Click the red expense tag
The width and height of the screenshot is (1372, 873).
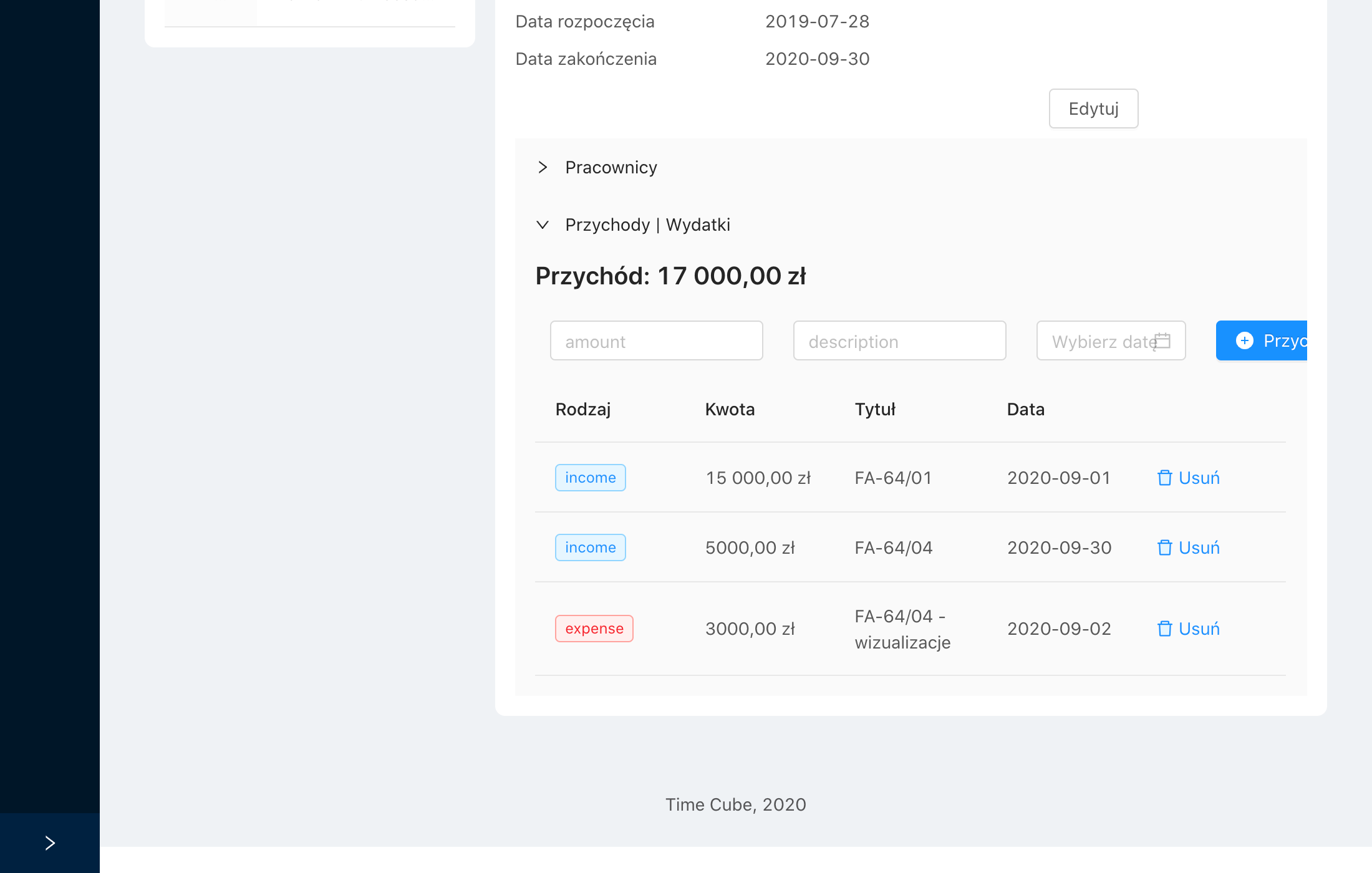coord(594,629)
